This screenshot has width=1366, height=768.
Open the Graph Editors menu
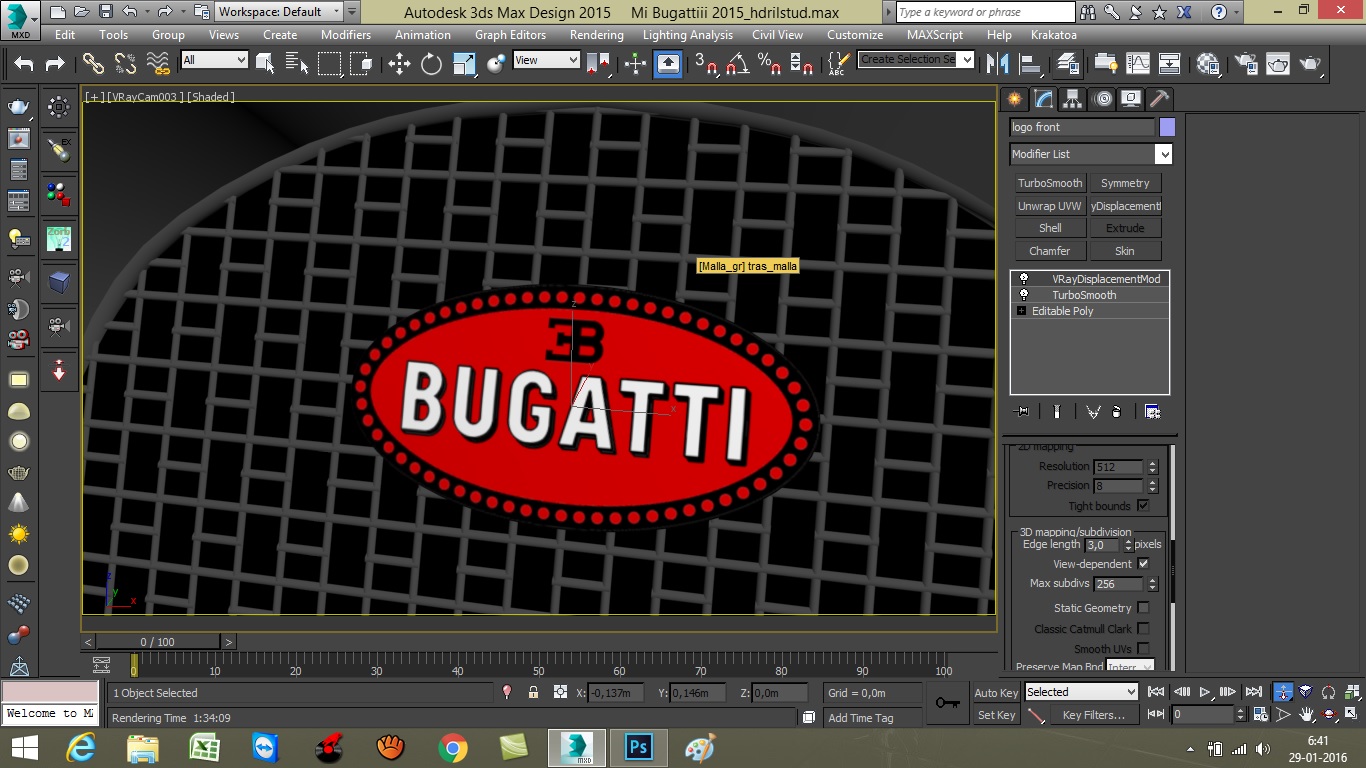coord(510,34)
